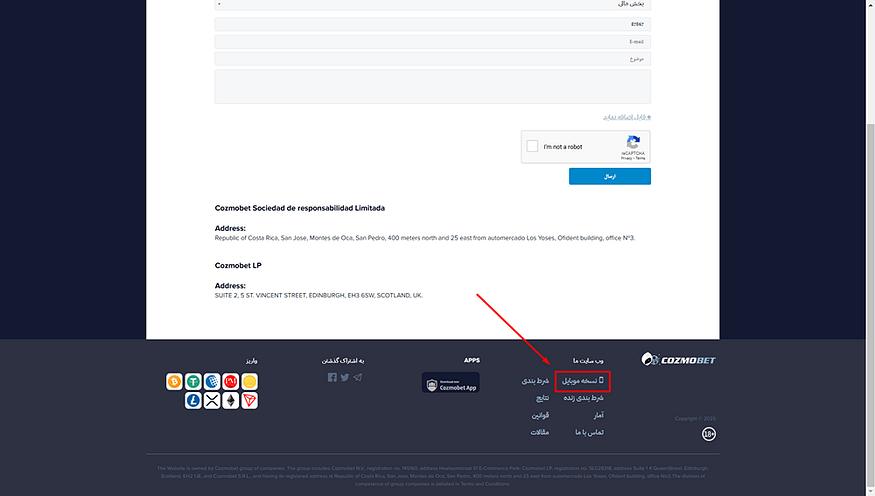Screen dimensions: 875x496
Task: Open the reCAPTCHA Privacy link
Action: (x=626, y=158)
